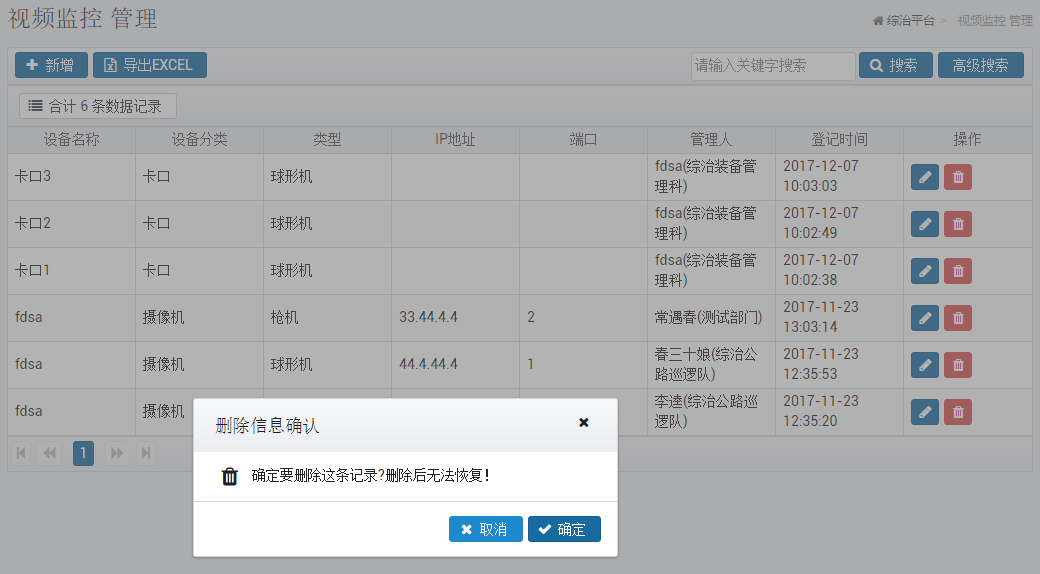Click 确定 to confirm the deletion
The image size is (1040, 574).
tap(564, 529)
